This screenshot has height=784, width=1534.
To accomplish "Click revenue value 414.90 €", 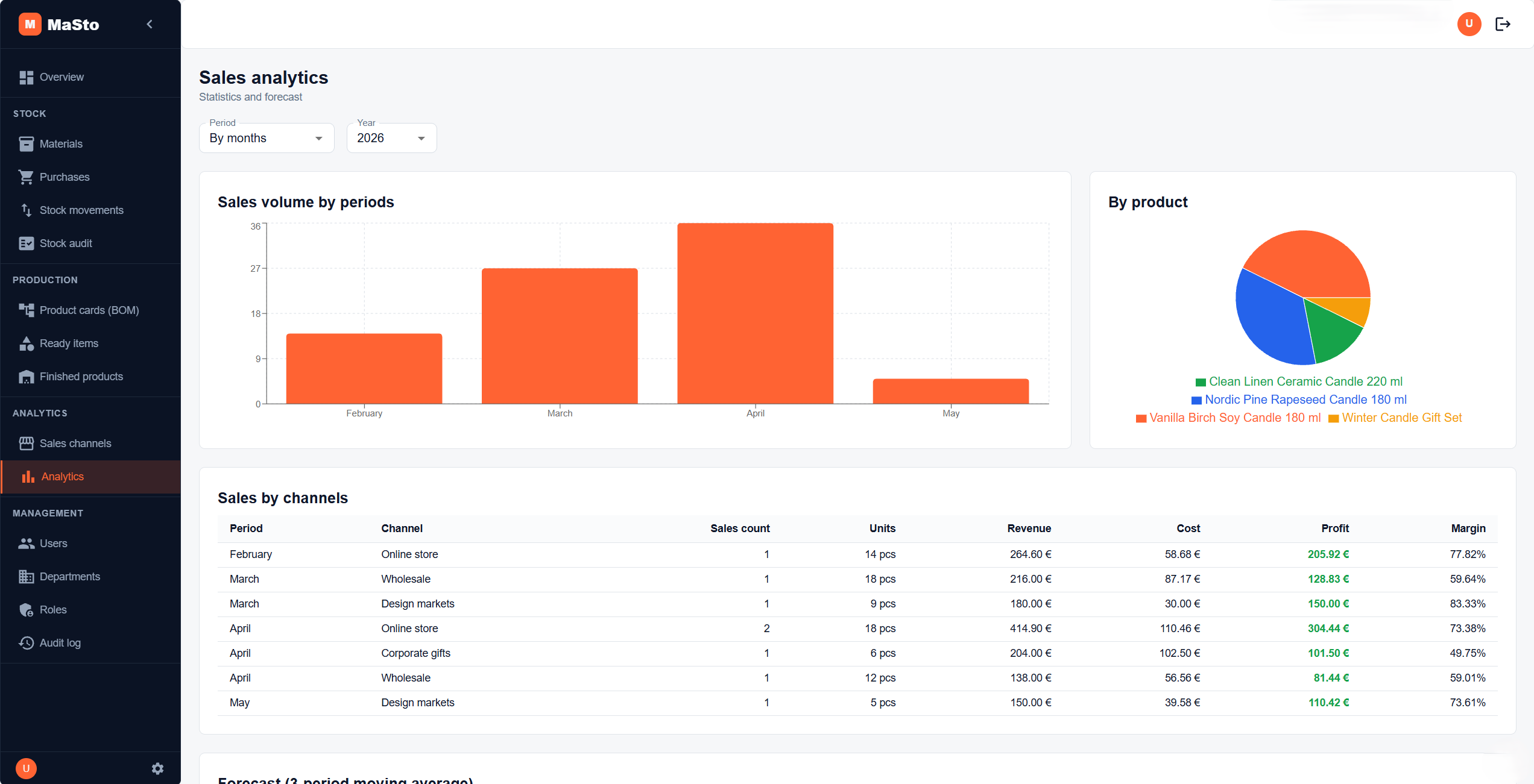I will (1031, 629).
